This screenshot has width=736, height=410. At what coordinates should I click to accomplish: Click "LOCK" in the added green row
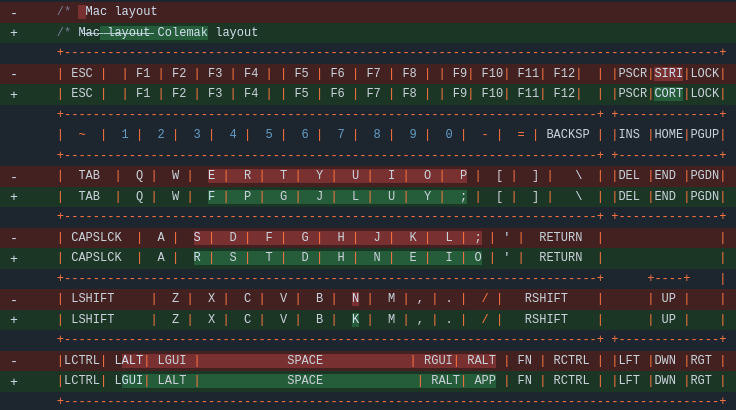705,93
